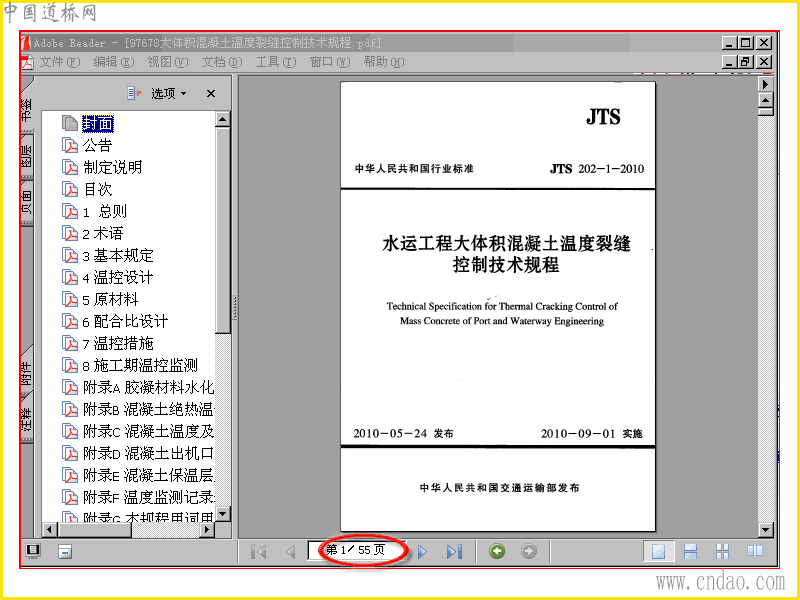Open the 4 温控设计 bookmark

click(x=117, y=277)
